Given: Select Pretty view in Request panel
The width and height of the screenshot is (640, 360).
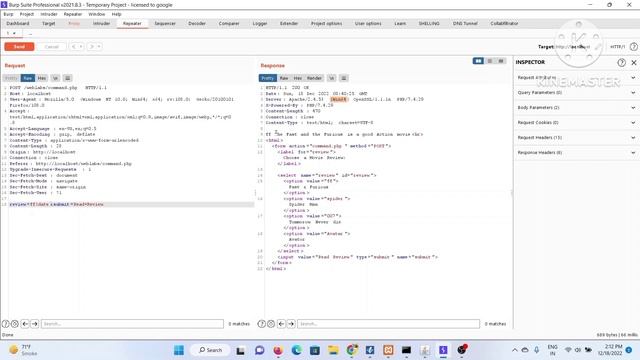Looking at the screenshot, I should pos(11,78).
